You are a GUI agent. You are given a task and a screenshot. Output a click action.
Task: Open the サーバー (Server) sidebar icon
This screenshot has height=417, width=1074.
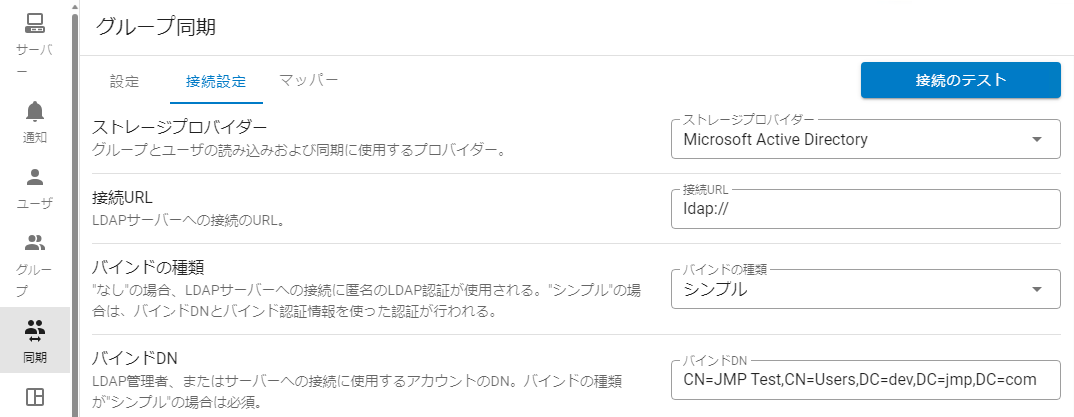tap(35, 22)
